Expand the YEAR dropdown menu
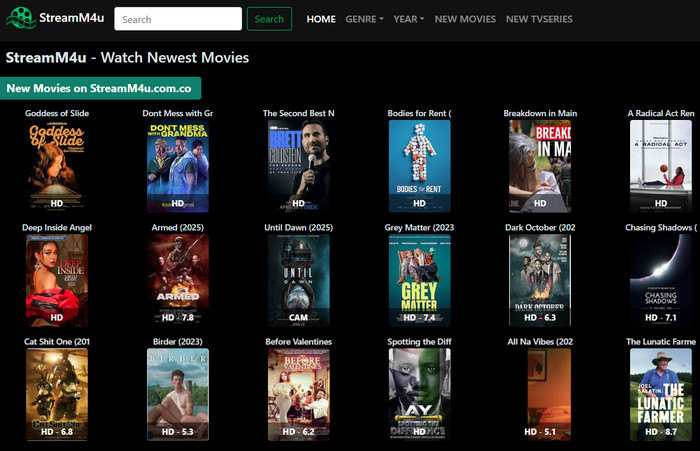 (x=408, y=19)
